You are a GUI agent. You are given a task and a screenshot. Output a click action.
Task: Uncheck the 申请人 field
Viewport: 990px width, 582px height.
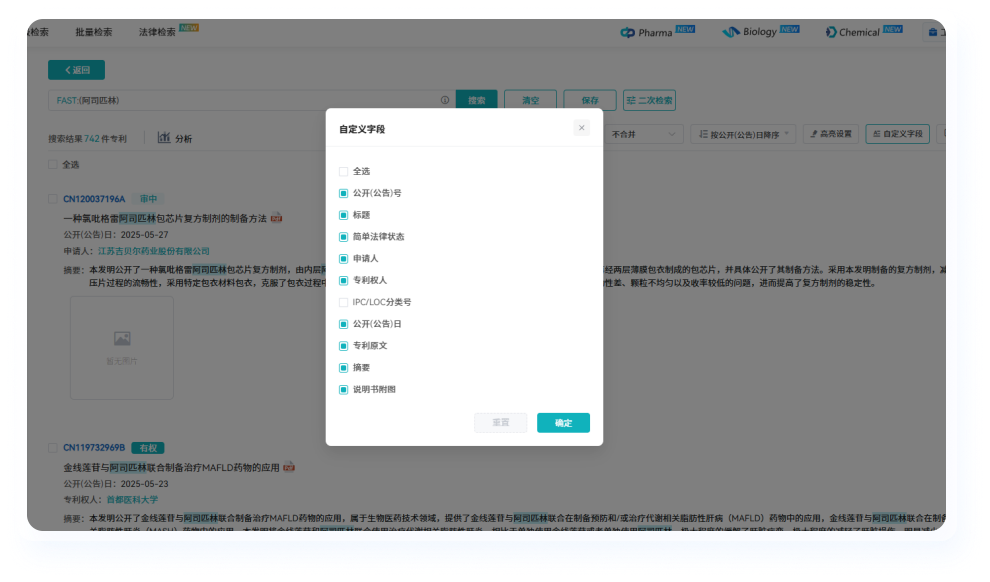[343, 259]
